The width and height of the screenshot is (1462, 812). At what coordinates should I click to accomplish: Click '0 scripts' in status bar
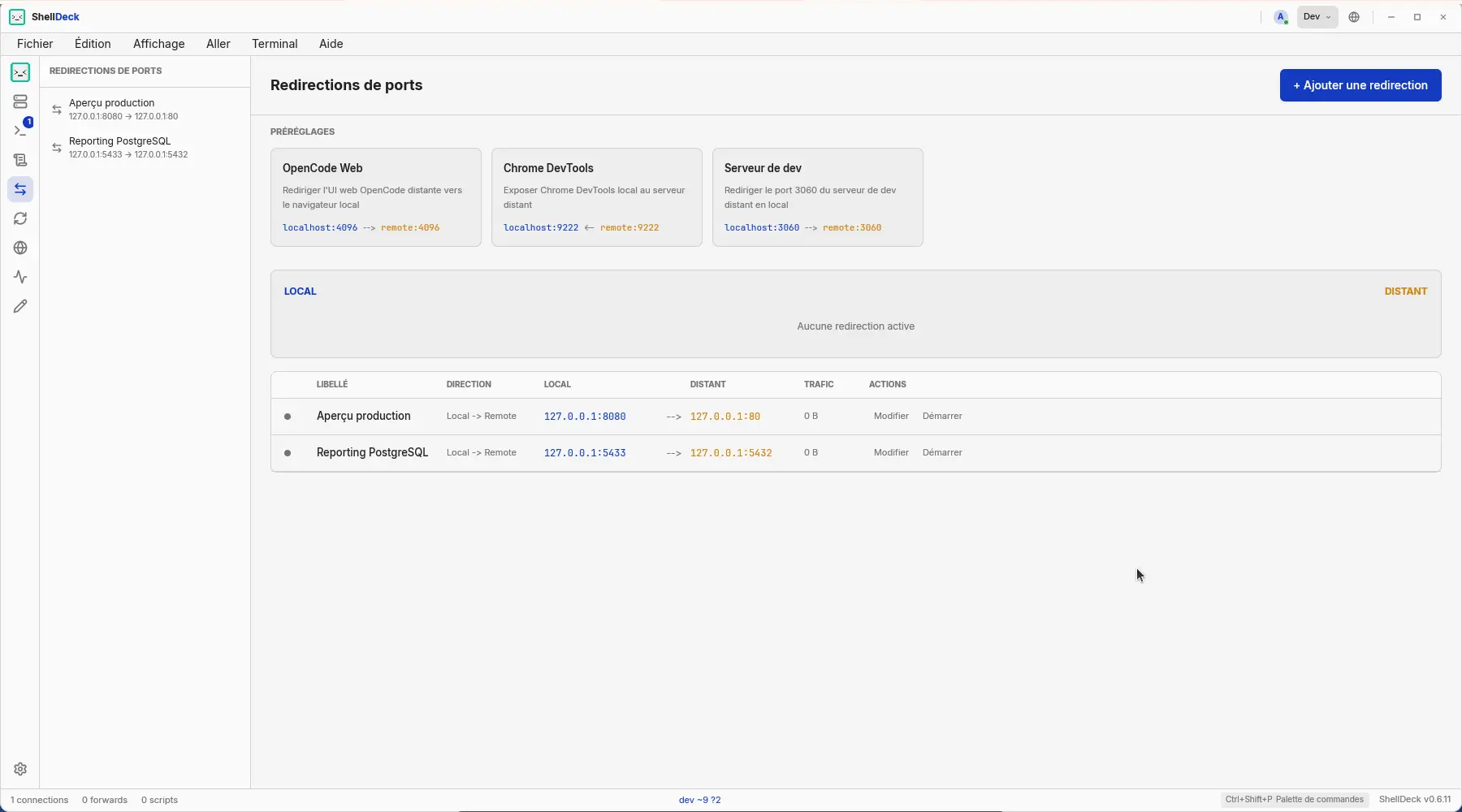click(x=159, y=800)
